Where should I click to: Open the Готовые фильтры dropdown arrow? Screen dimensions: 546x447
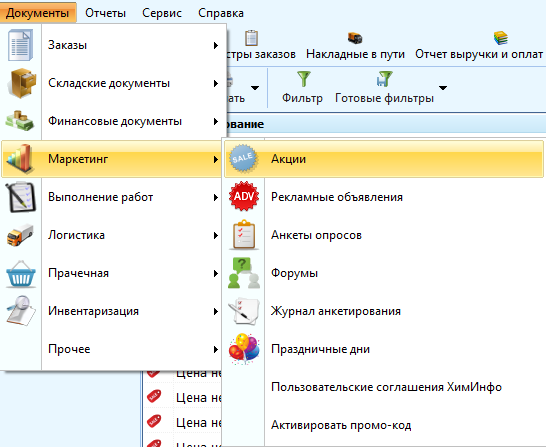(x=443, y=88)
